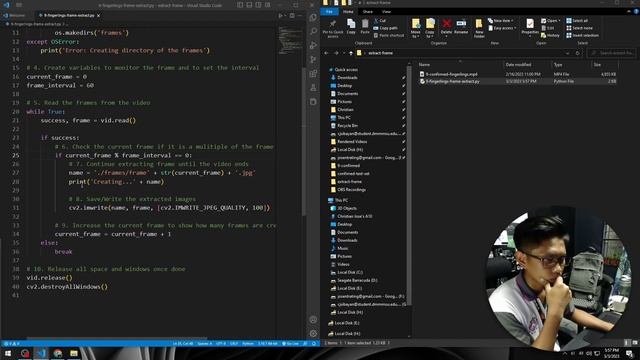Viewport: 640px width, 360px height.
Task: Click Select none in ribbon
Action: [x=579, y=28]
